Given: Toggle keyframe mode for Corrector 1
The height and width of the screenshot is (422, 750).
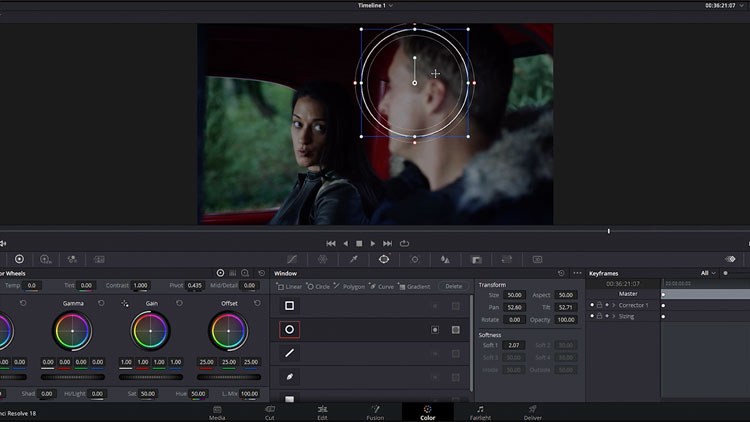Looking at the screenshot, I should pos(607,305).
